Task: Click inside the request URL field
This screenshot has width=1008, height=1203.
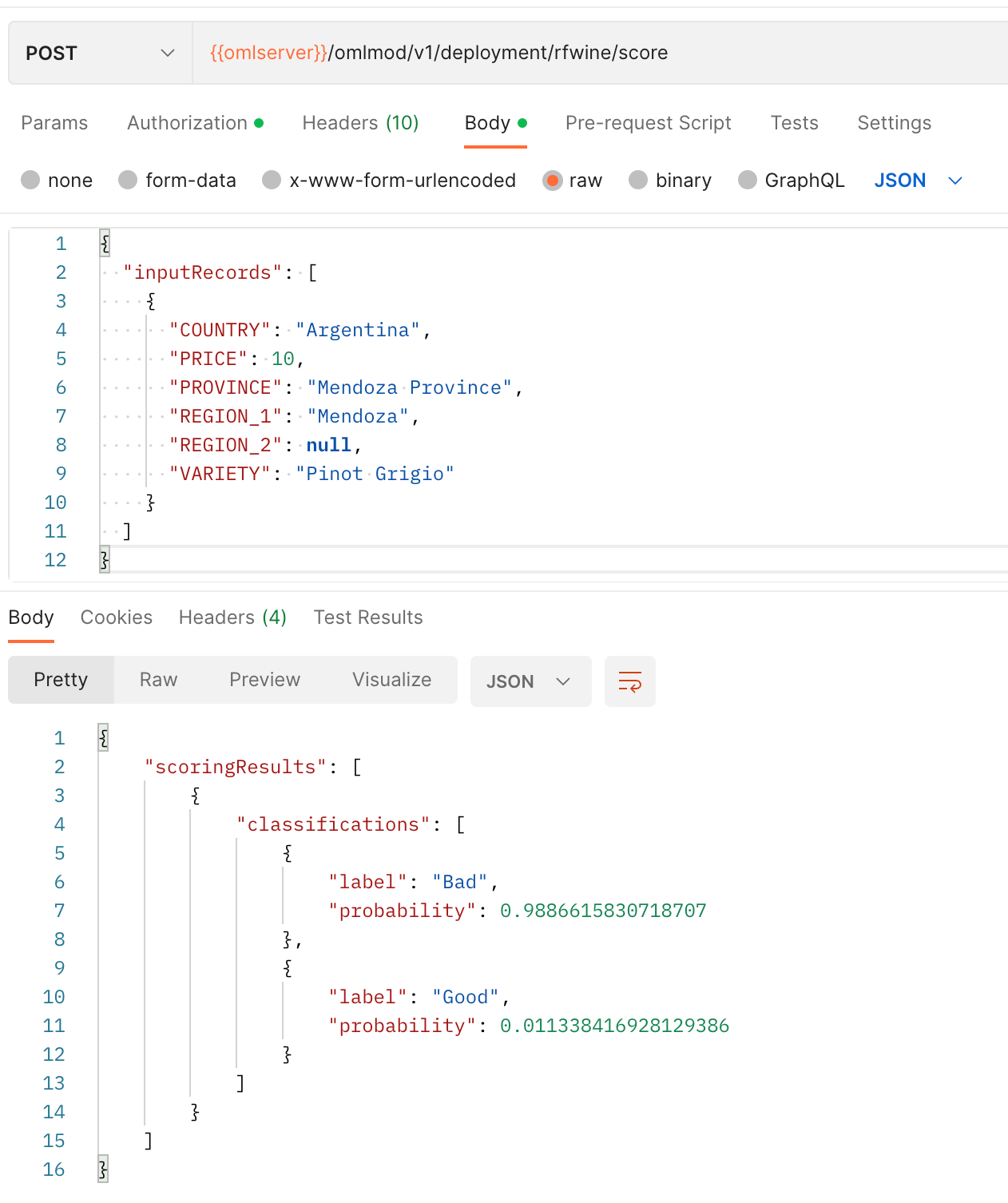Action: pyautogui.click(x=559, y=53)
